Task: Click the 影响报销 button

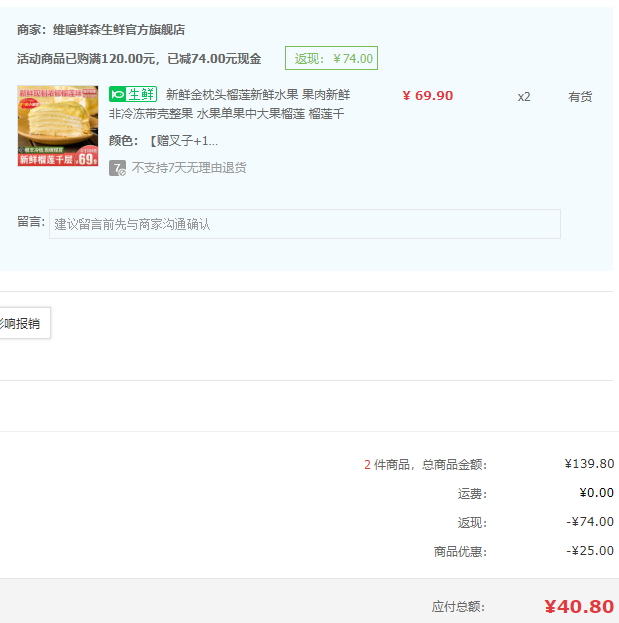Action: (x=25, y=323)
